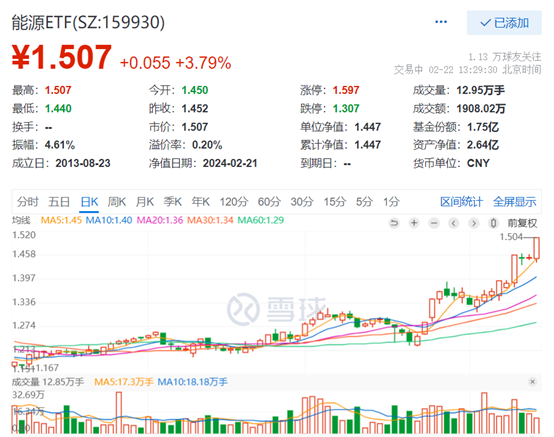Image resolution: width=554 pixels, height=437 pixels.
Task: Select the 月K chart tab
Action: point(145,202)
